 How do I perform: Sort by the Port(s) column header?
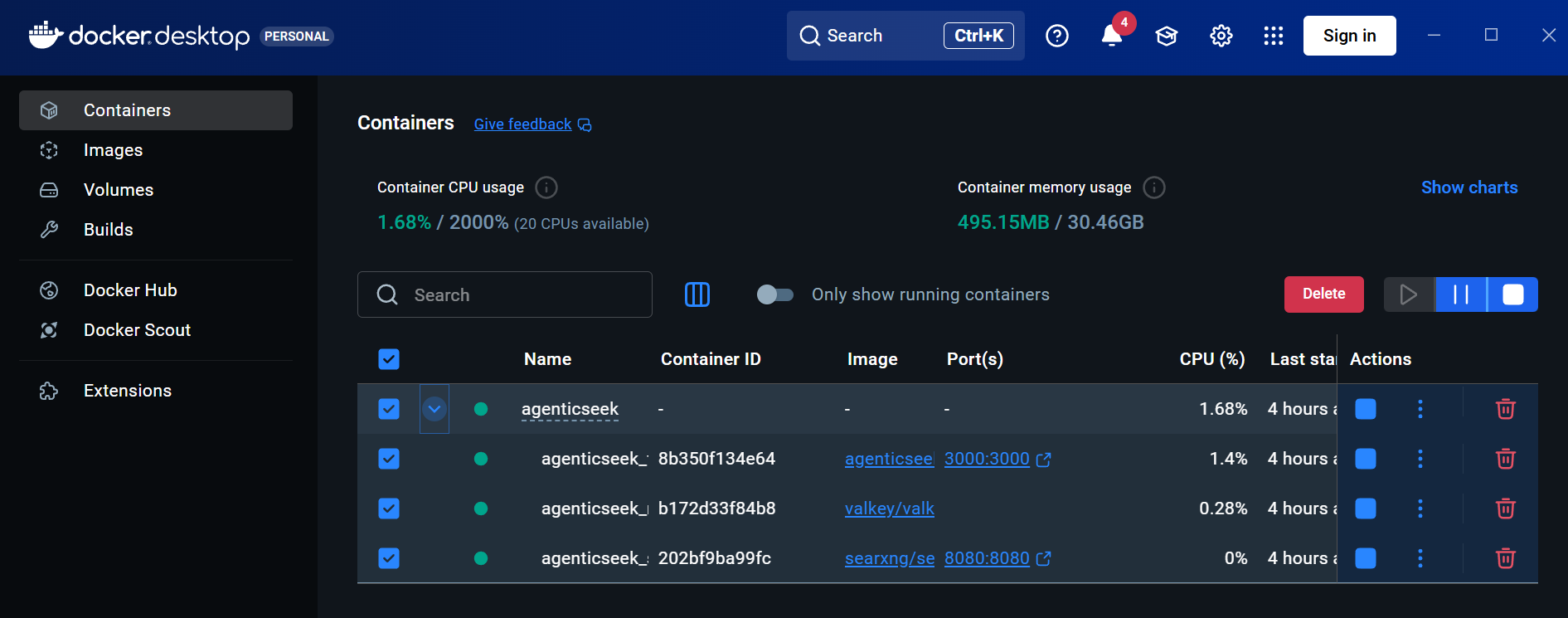click(975, 359)
